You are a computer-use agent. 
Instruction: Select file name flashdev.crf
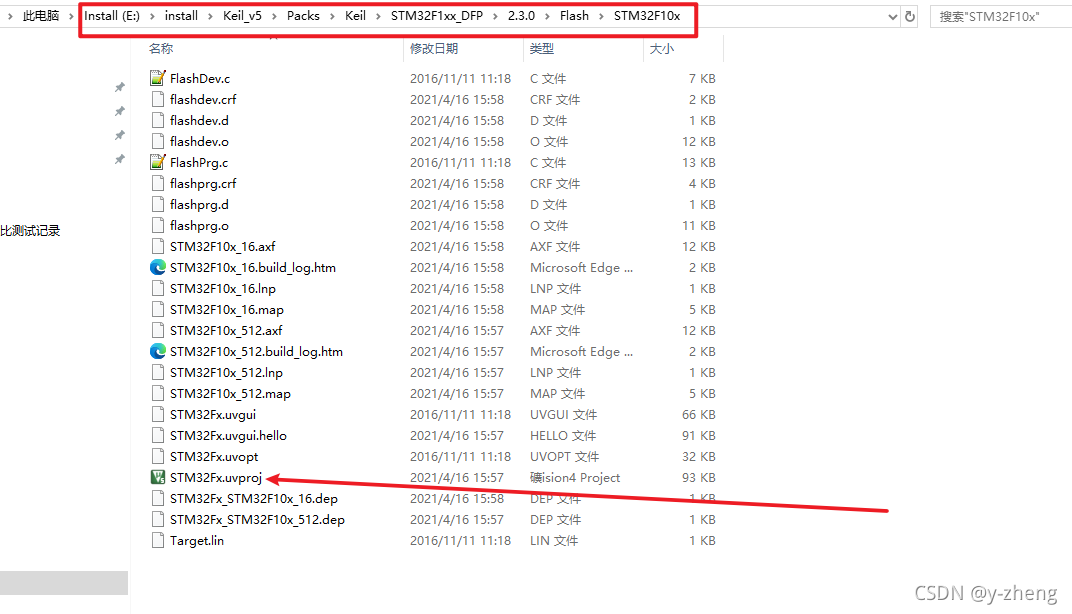pyautogui.click(x=203, y=99)
